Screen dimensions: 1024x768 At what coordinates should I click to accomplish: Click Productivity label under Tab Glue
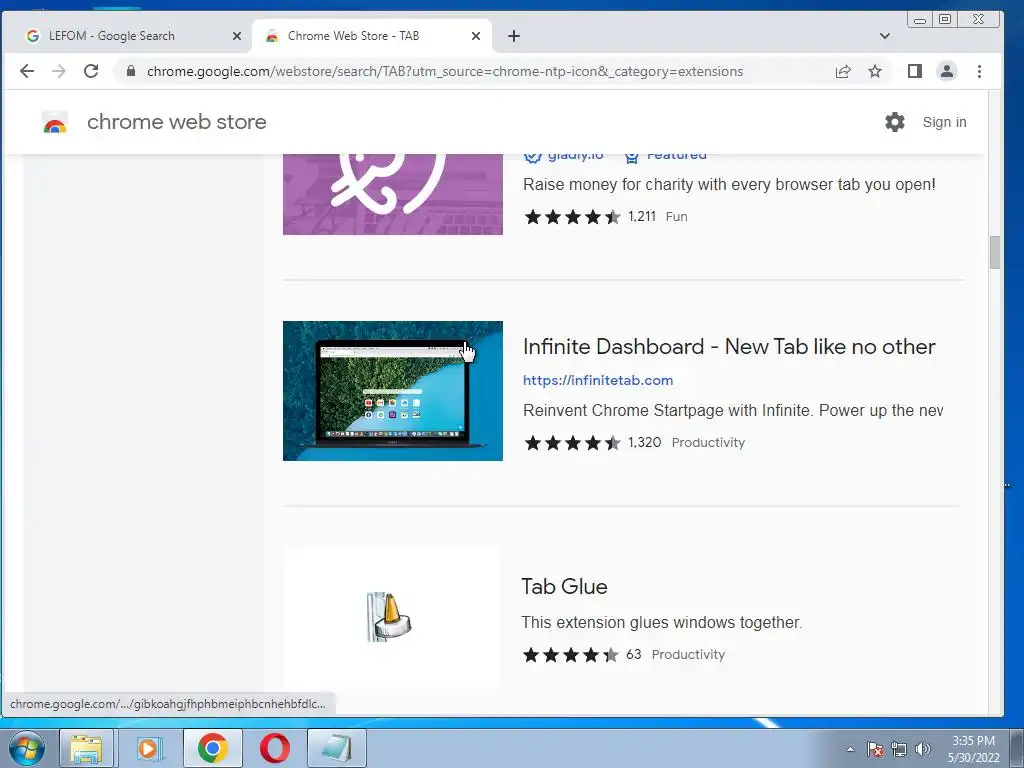coord(688,655)
